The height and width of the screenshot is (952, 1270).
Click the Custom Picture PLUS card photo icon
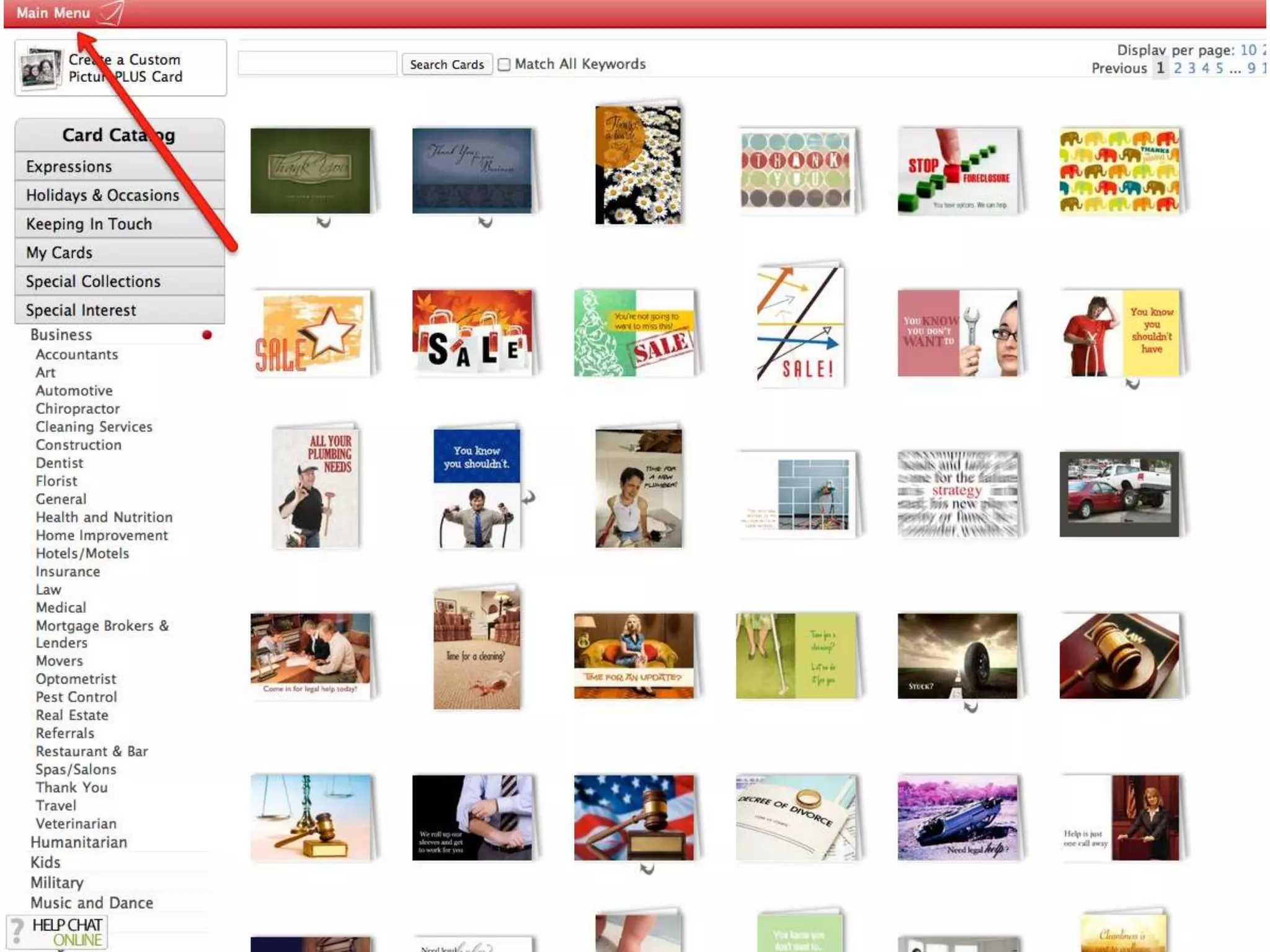(40, 68)
